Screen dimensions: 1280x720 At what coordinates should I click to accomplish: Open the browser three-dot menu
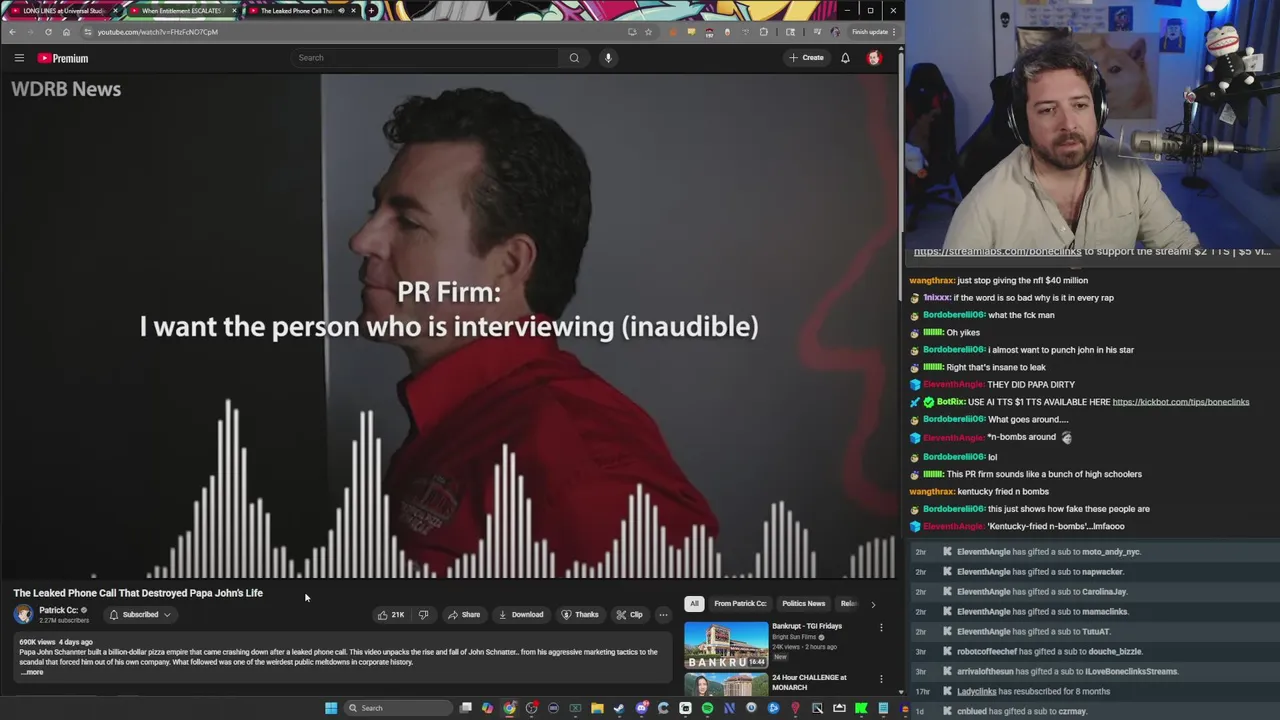pos(895,32)
